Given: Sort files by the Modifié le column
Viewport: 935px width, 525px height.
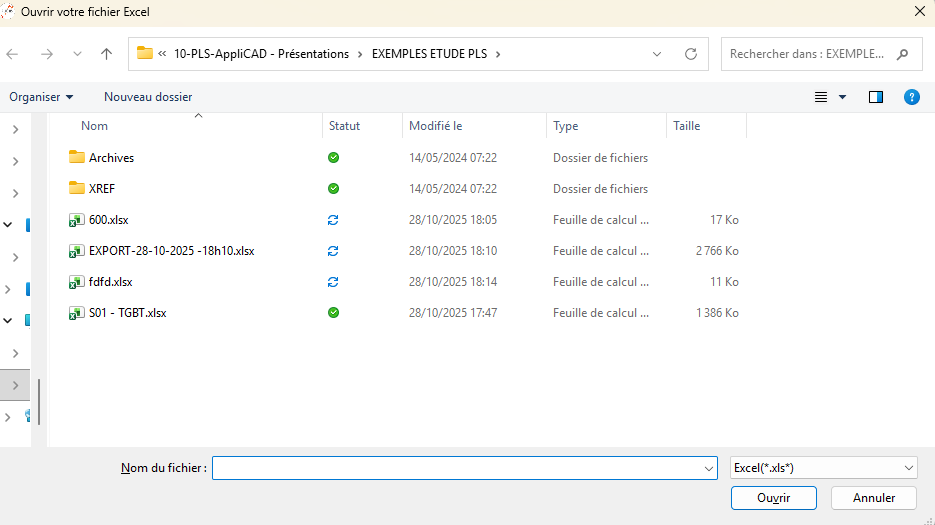Looking at the screenshot, I should [x=435, y=126].
